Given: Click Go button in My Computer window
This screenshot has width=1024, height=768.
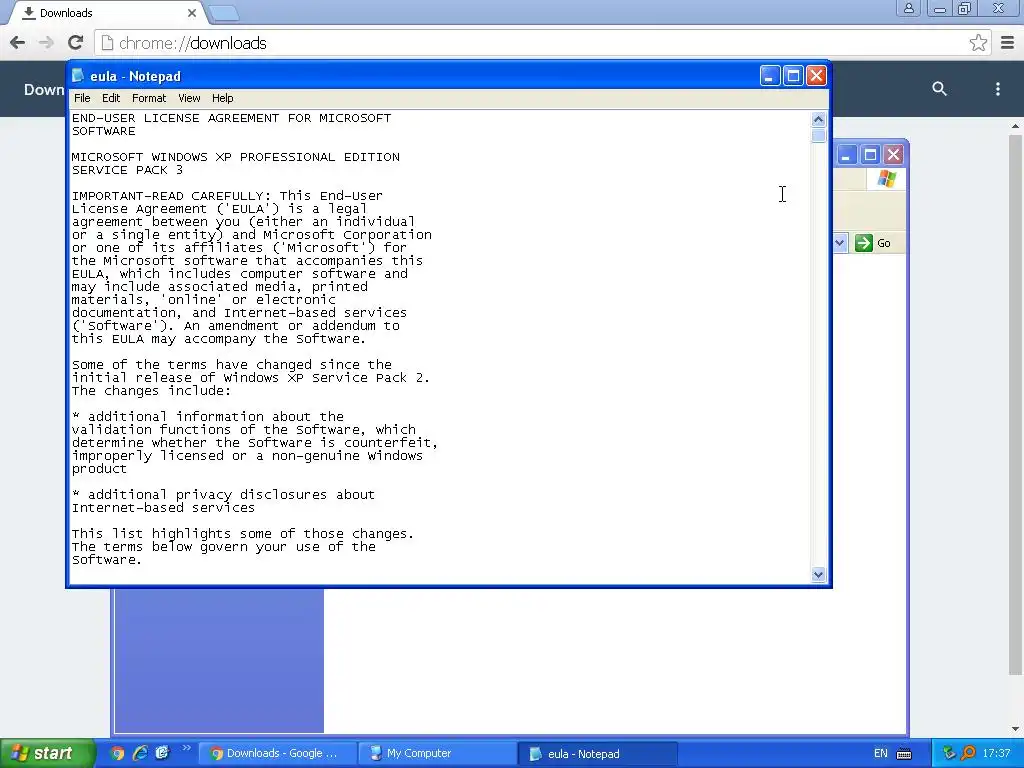Looking at the screenshot, I should tap(873, 243).
